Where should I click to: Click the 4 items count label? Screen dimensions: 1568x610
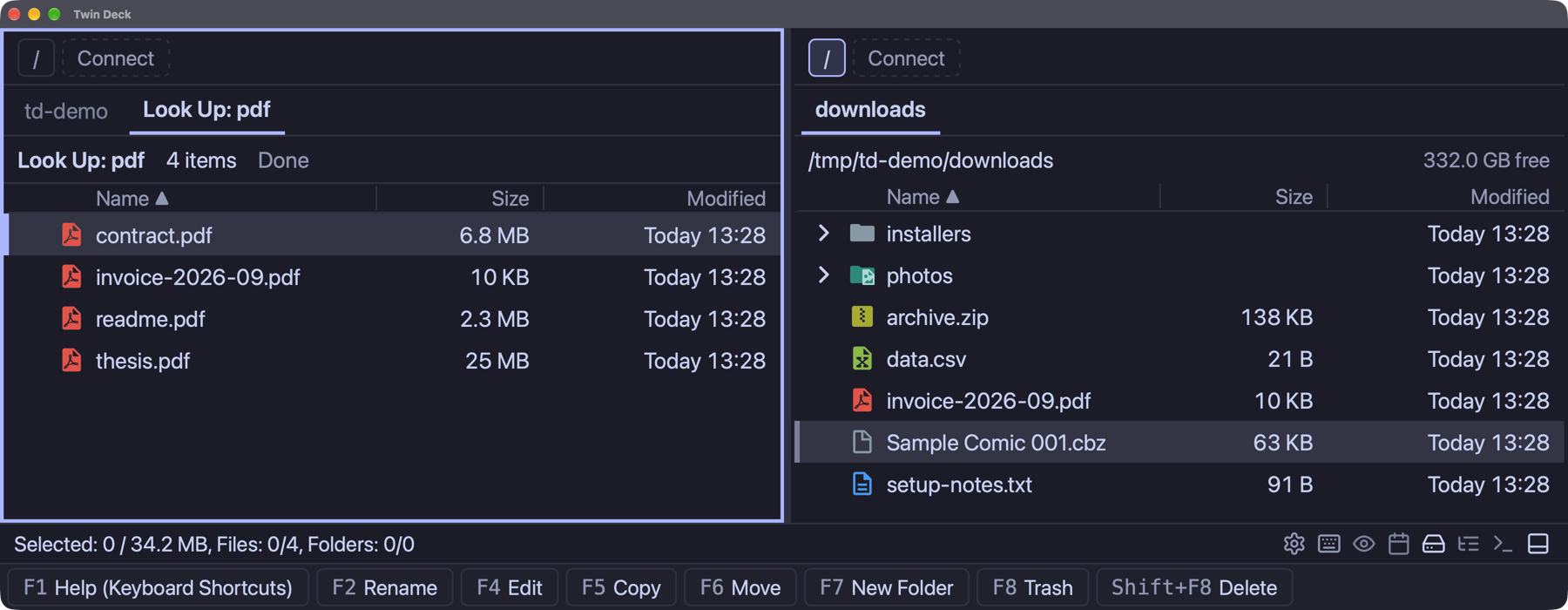pos(201,160)
